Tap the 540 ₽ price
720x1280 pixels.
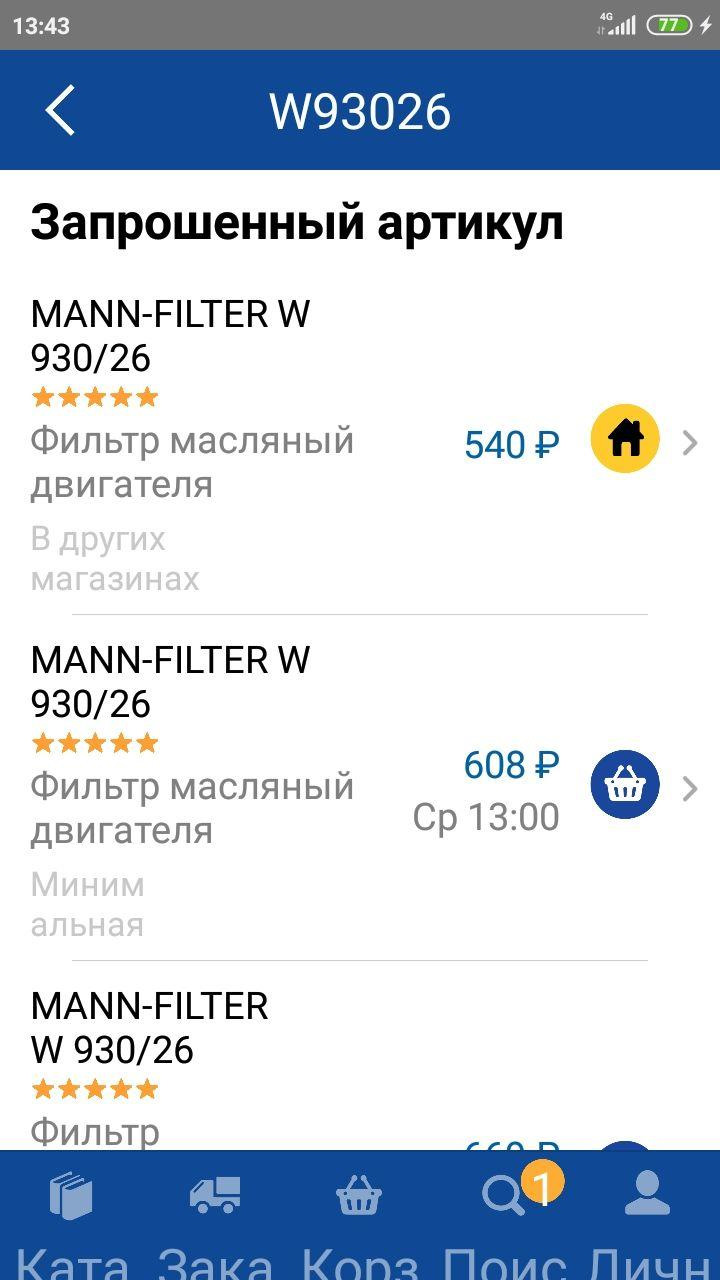pyautogui.click(x=511, y=445)
